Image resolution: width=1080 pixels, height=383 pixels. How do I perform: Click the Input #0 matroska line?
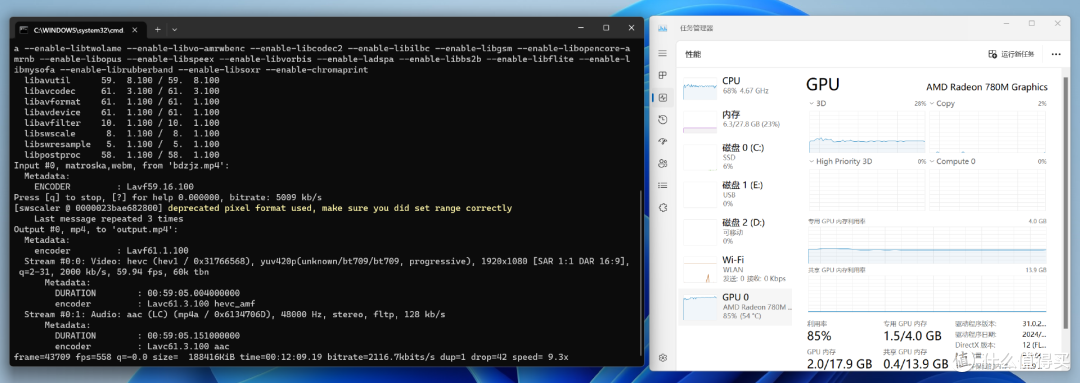(x=122, y=165)
